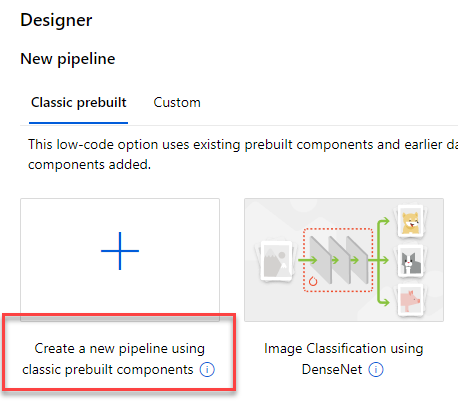This screenshot has width=458, height=404.
Task: Click the pink pig picture in thumbnail
Action: tap(410, 300)
